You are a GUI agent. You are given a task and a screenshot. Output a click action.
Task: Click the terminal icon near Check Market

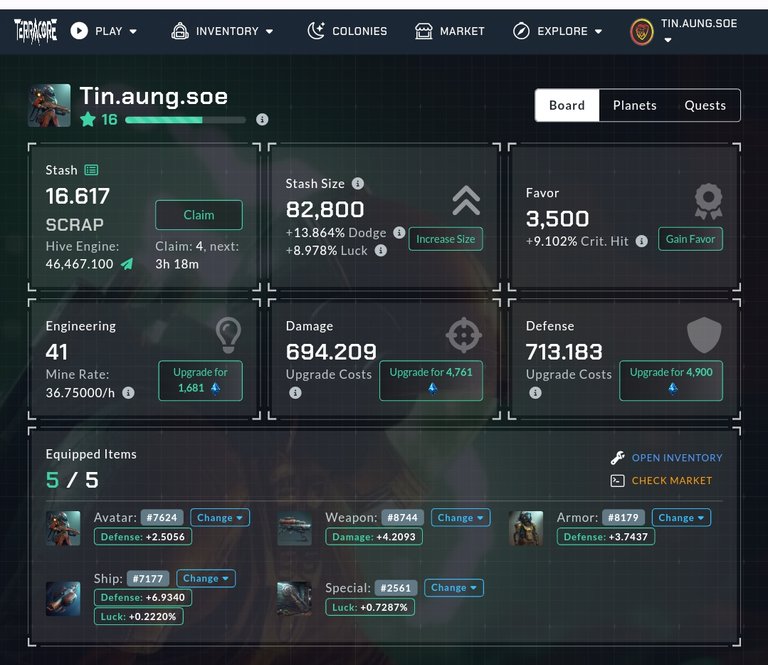tap(618, 481)
